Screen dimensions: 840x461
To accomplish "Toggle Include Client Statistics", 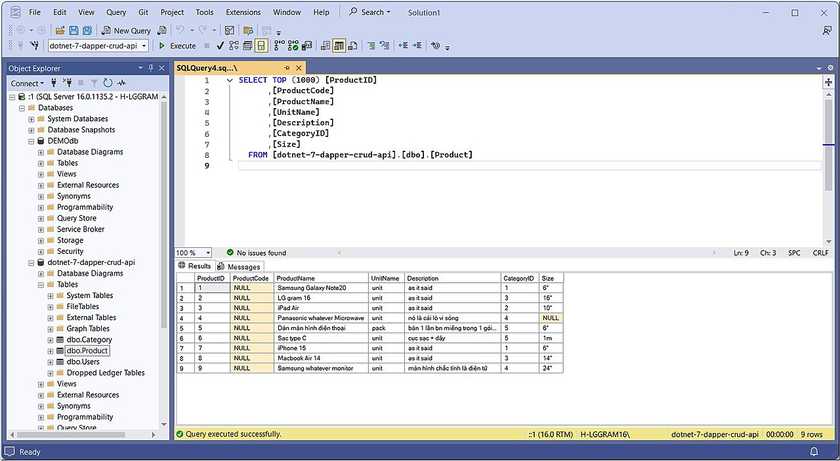I will coord(306,46).
